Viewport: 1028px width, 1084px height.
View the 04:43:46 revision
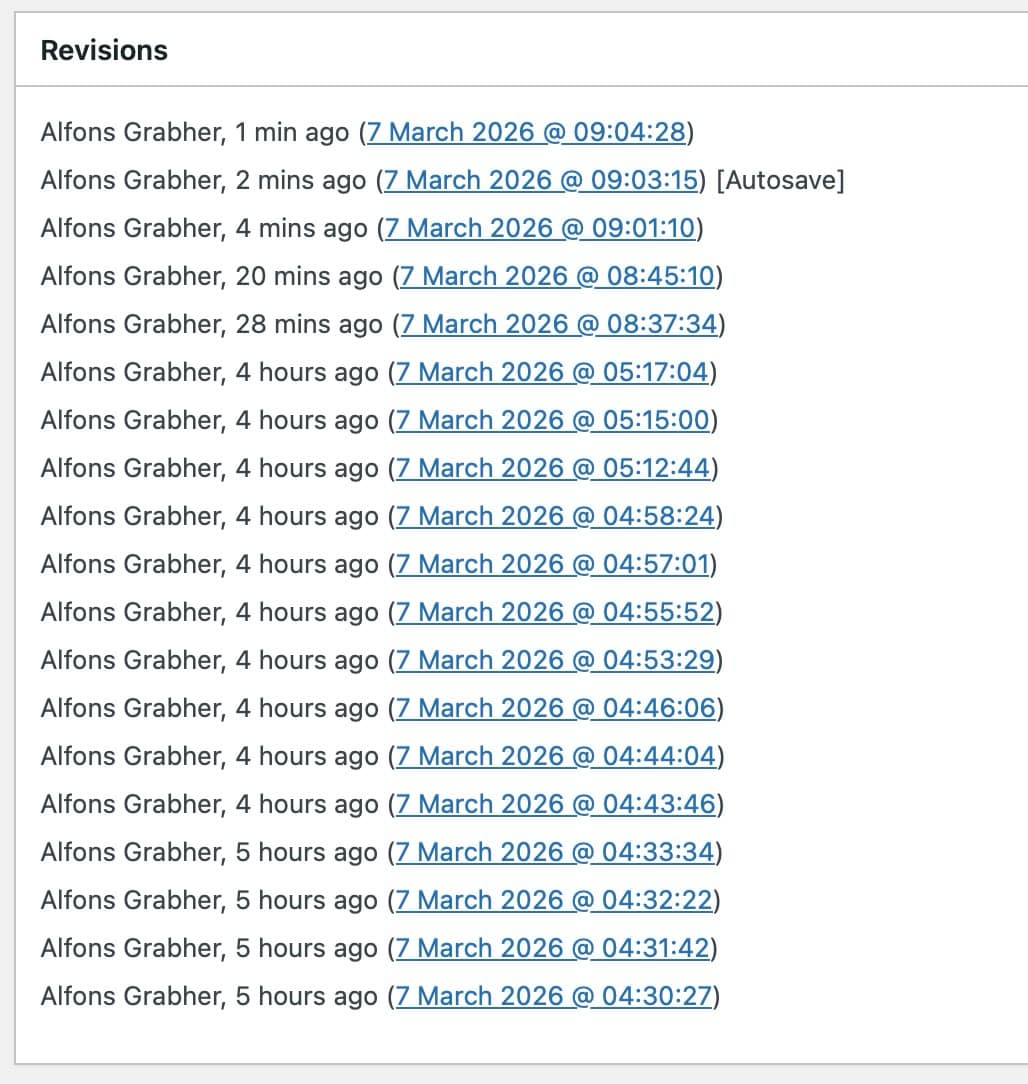[x=556, y=804]
